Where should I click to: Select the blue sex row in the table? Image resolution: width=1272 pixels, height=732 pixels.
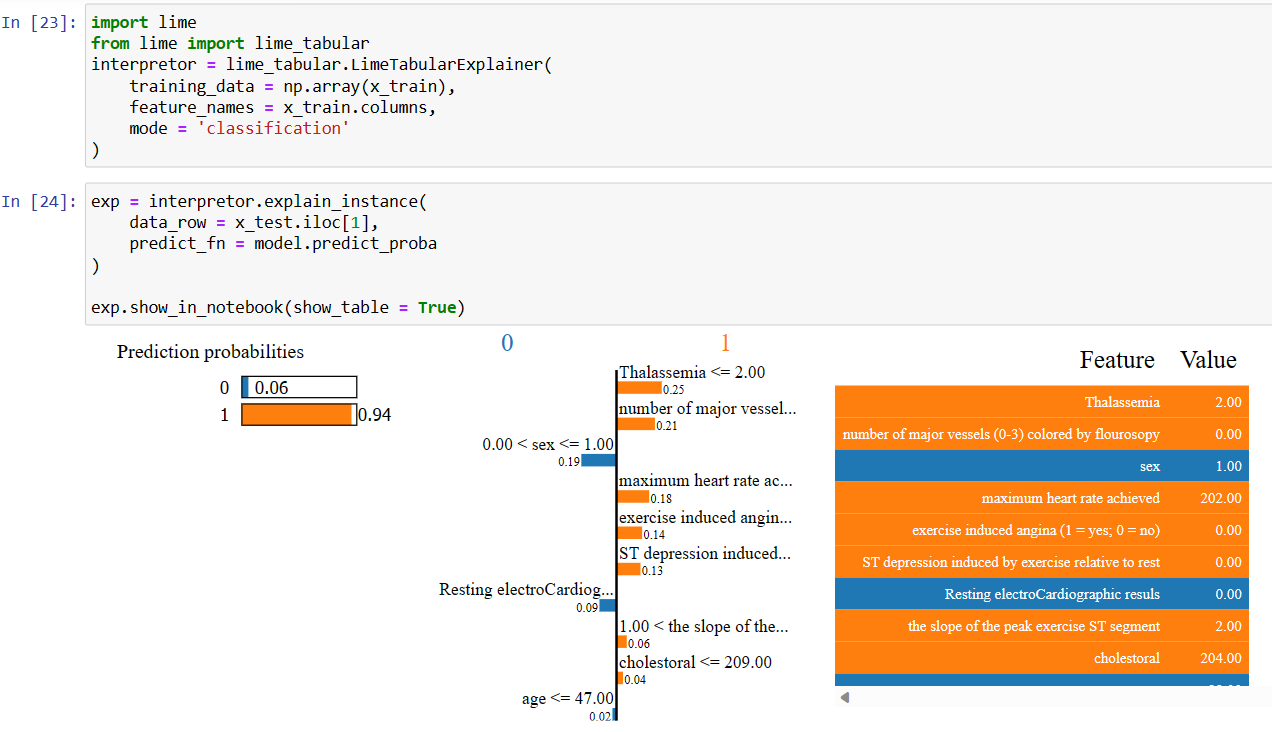[1040, 466]
